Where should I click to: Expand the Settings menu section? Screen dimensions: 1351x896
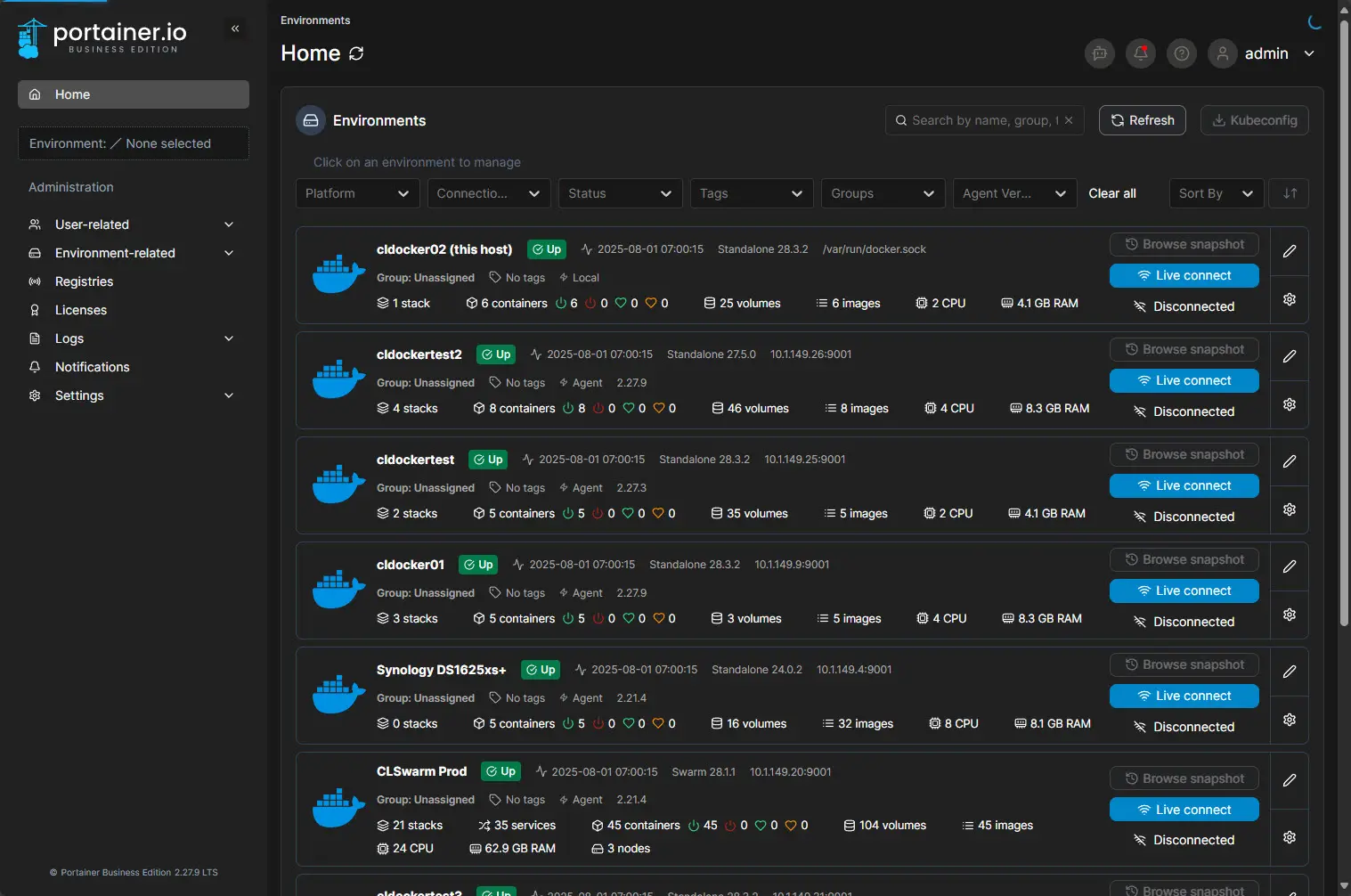click(x=134, y=395)
